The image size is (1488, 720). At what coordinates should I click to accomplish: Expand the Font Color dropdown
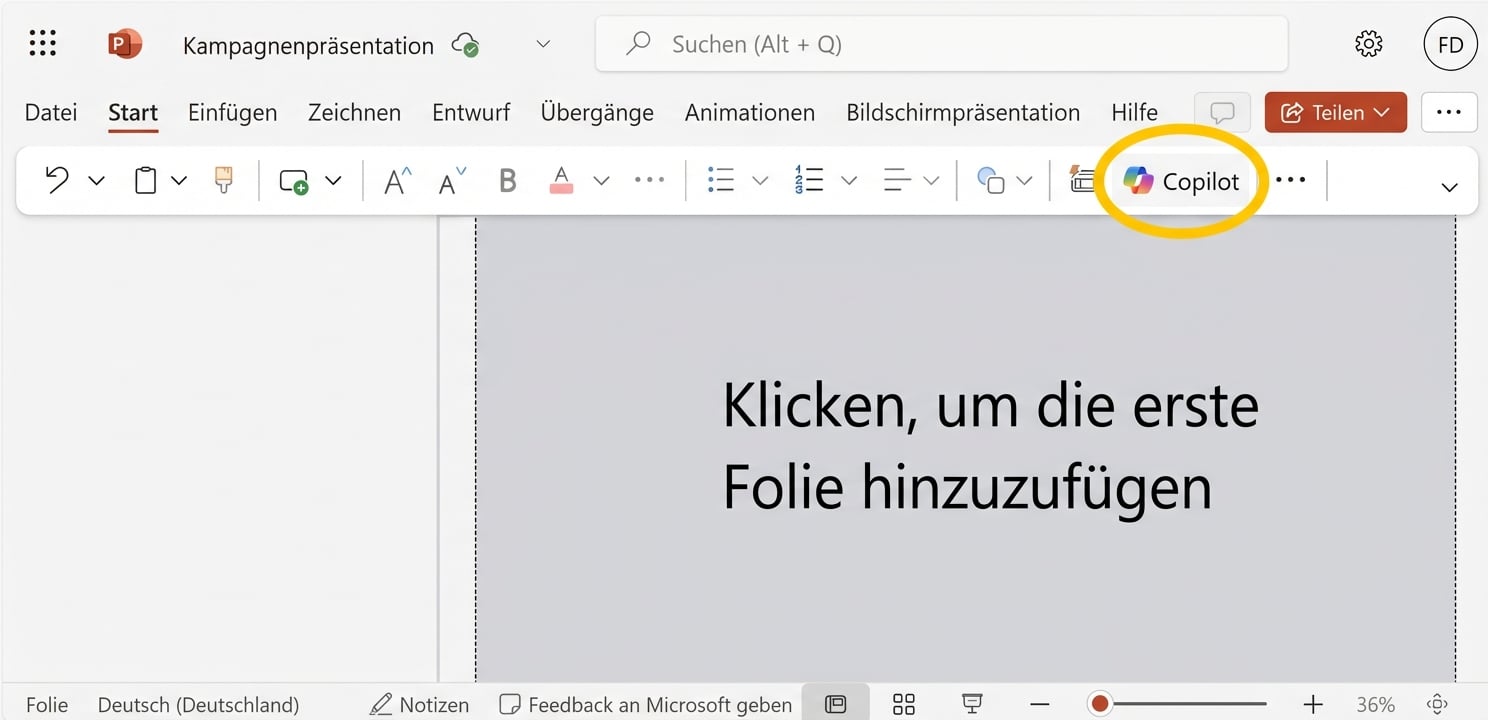(601, 180)
